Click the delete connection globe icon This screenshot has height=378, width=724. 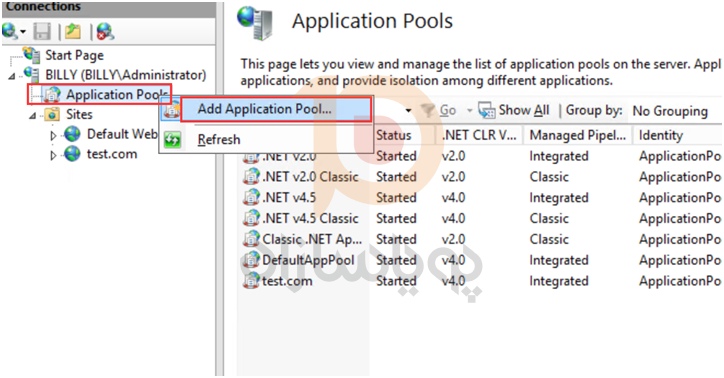click(105, 31)
